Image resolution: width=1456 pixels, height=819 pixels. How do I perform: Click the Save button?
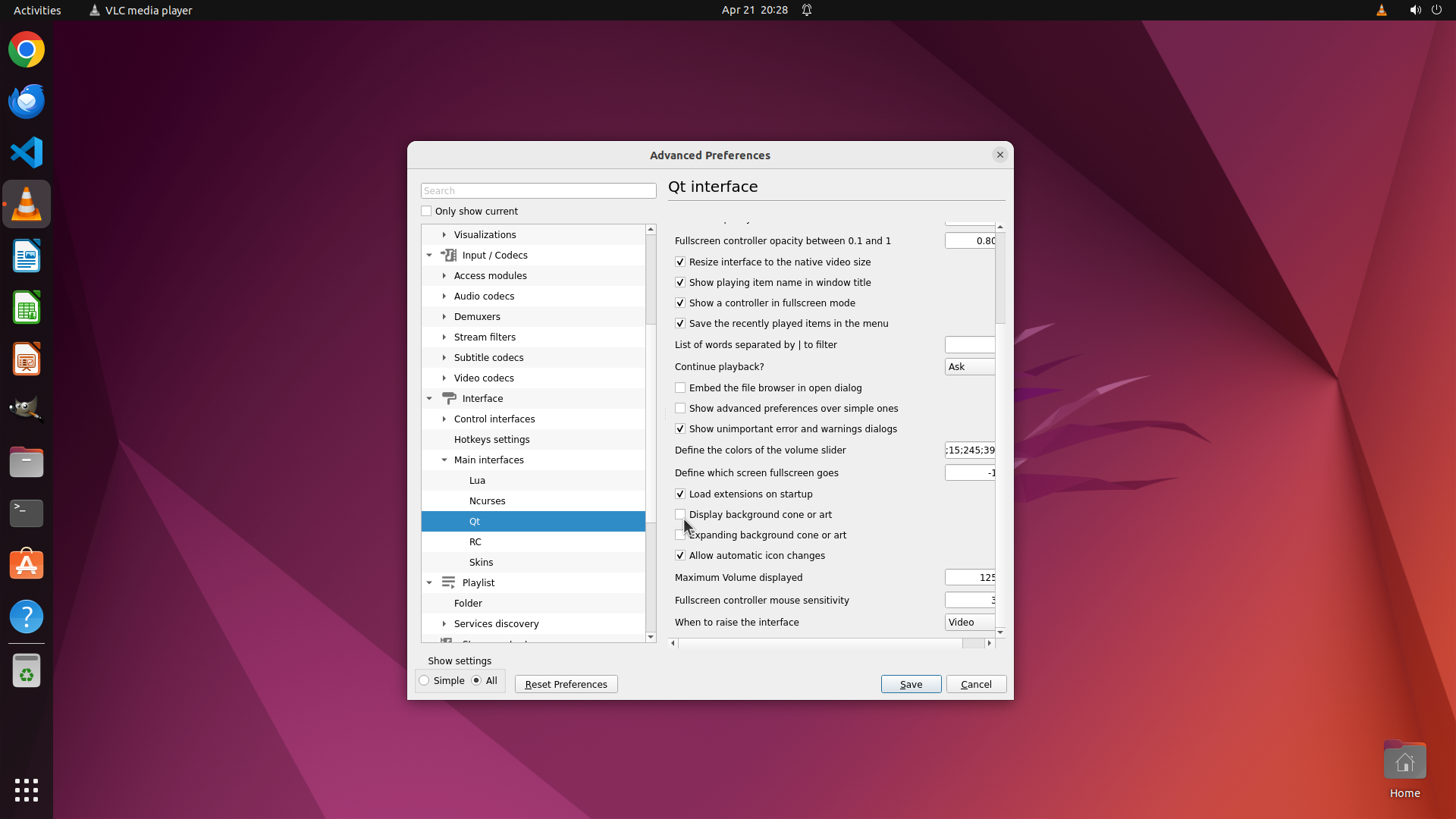coord(911,684)
